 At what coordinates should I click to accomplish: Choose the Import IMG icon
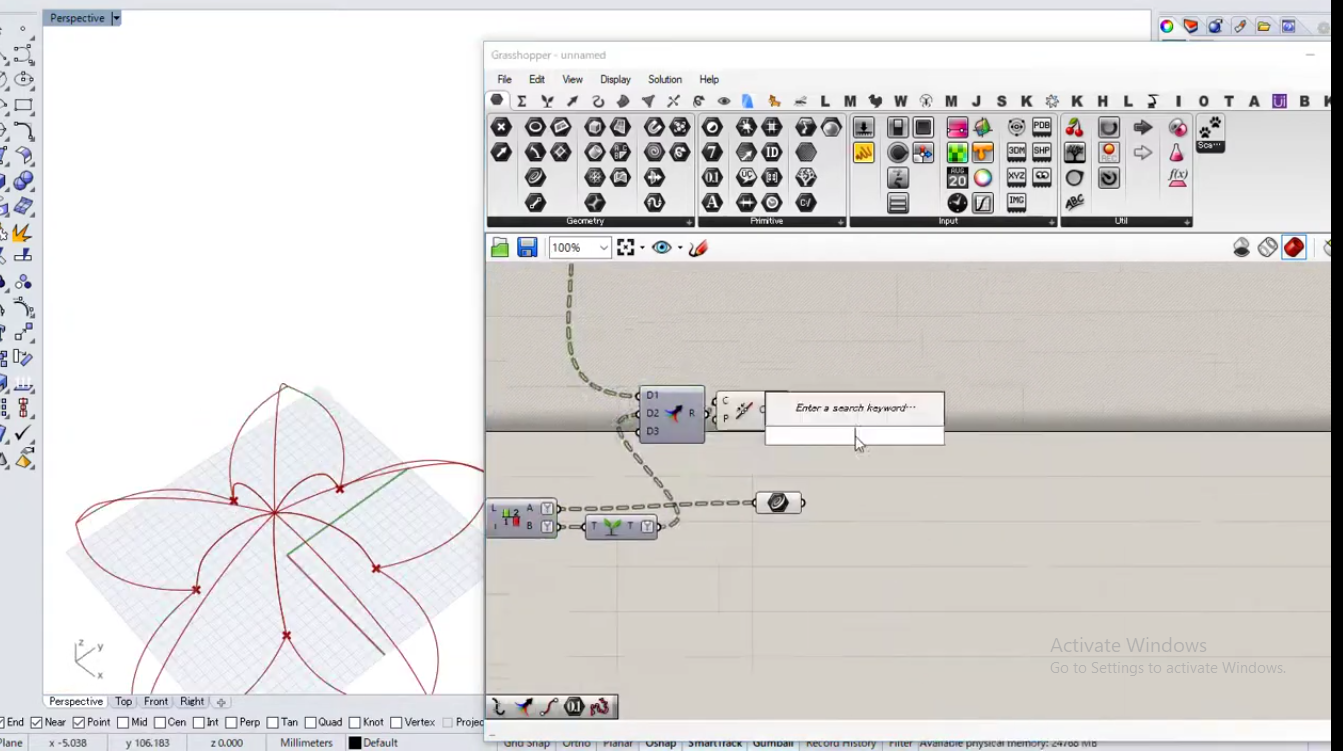point(1016,202)
